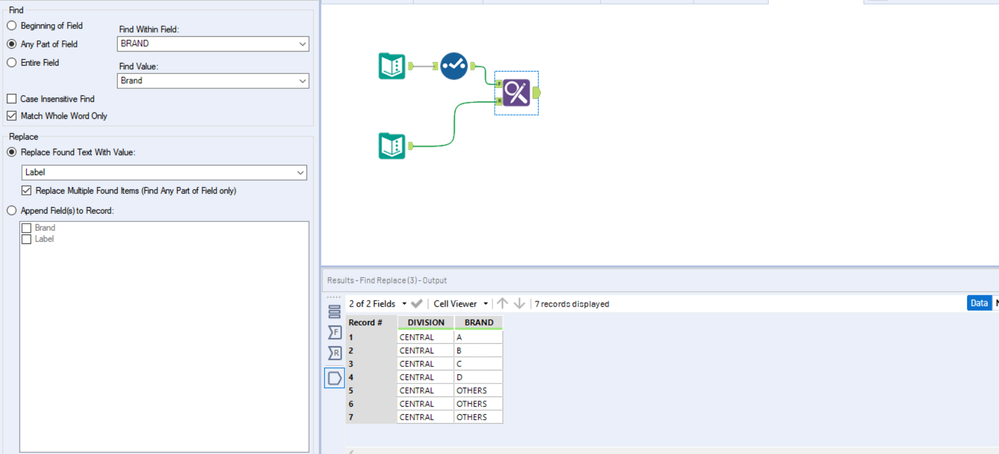Image resolution: width=999 pixels, height=454 pixels.
Task: Select BRAND cell C in record 3
Action: [478, 364]
